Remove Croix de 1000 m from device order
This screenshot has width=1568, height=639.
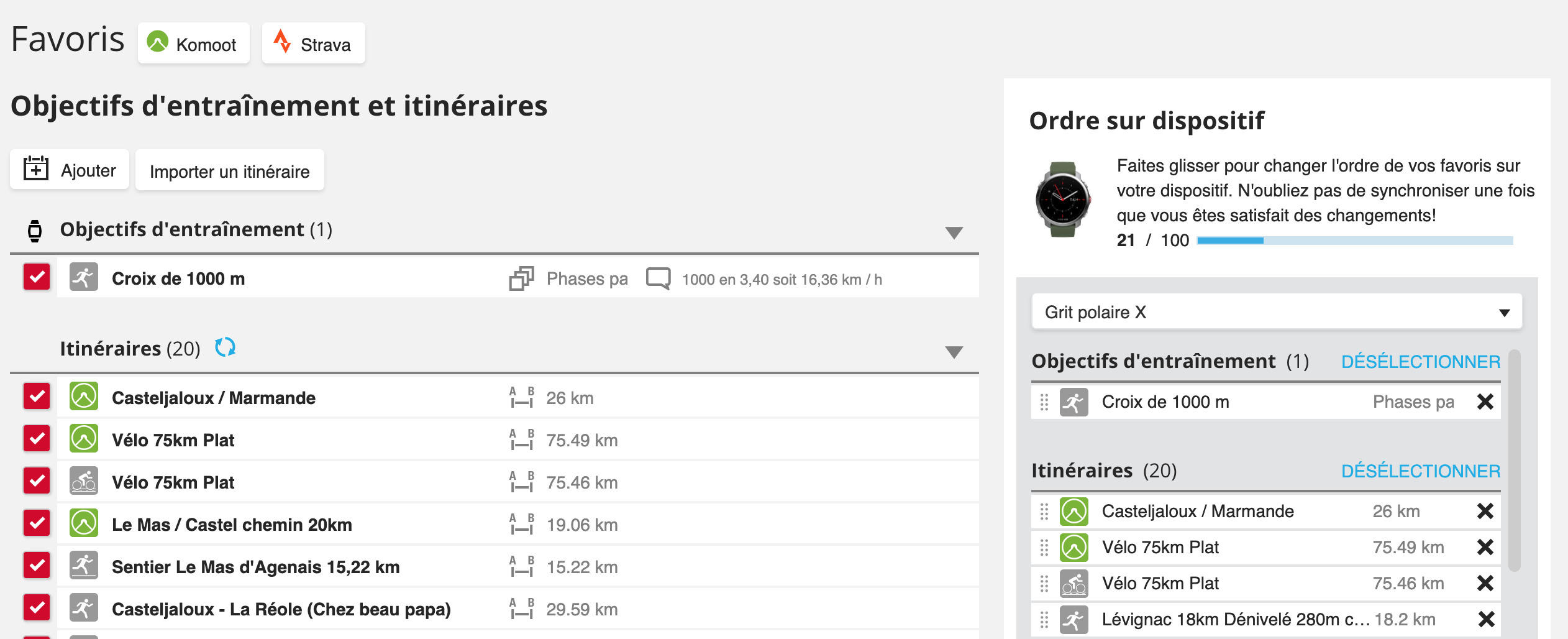(1485, 402)
